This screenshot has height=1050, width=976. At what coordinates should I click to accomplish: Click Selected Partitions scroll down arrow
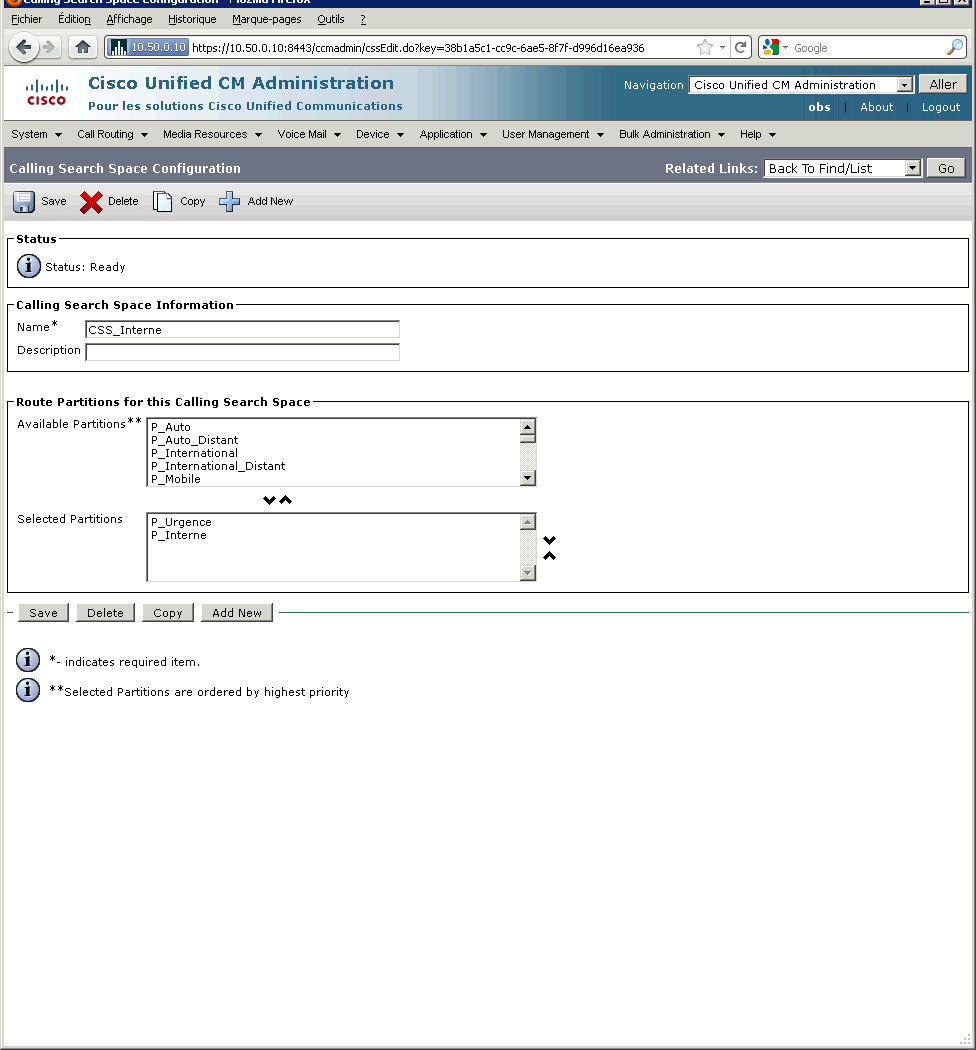[x=528, y=573]
